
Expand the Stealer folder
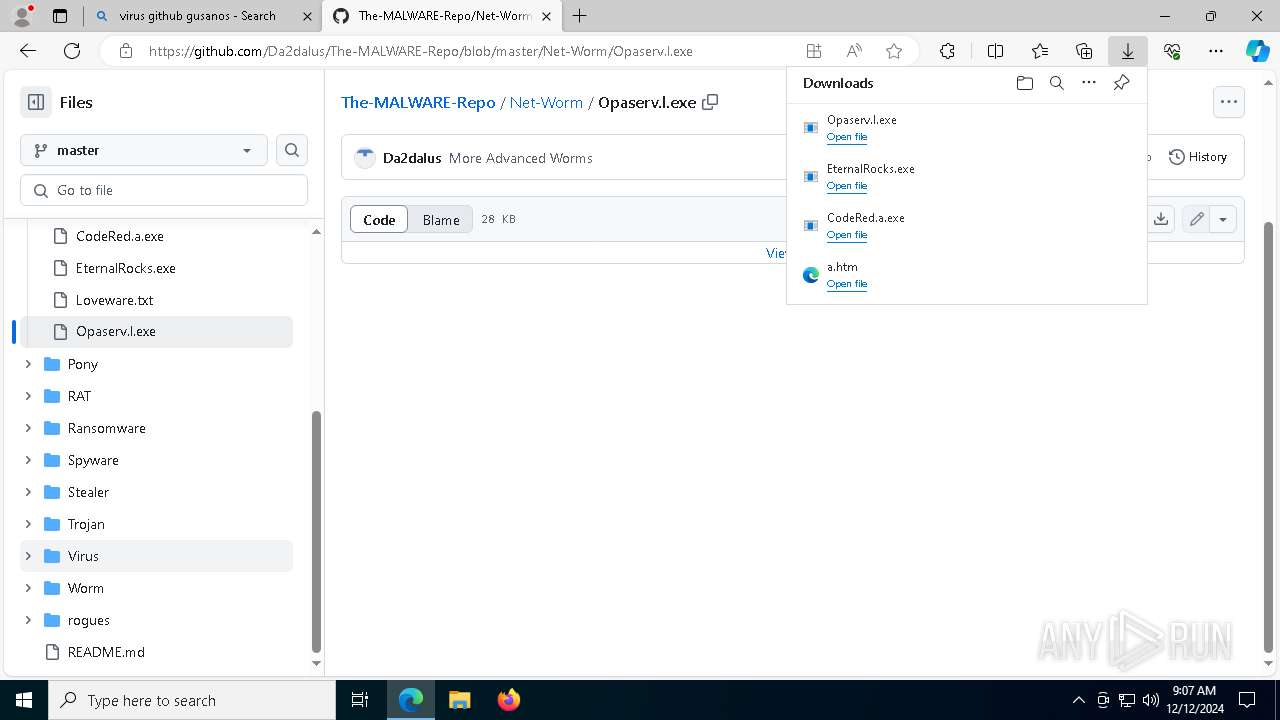coord(28,492)
